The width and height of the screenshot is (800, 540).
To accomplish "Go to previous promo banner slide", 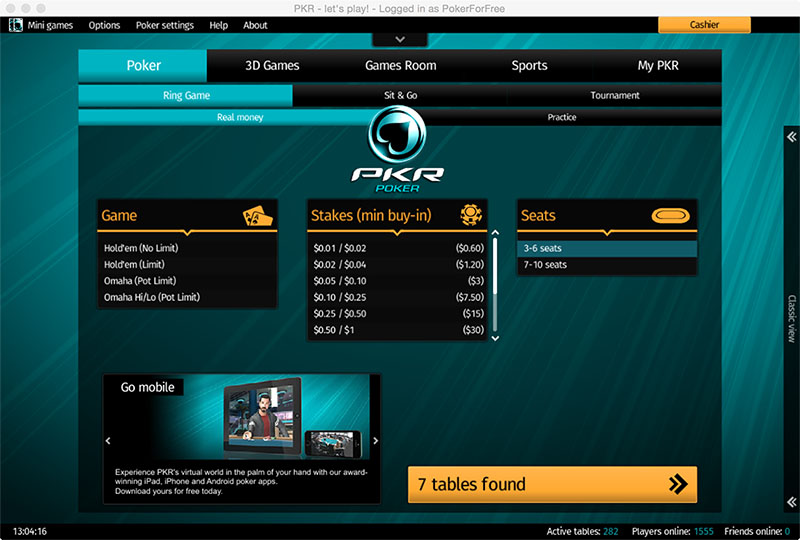I will (108, 440).
